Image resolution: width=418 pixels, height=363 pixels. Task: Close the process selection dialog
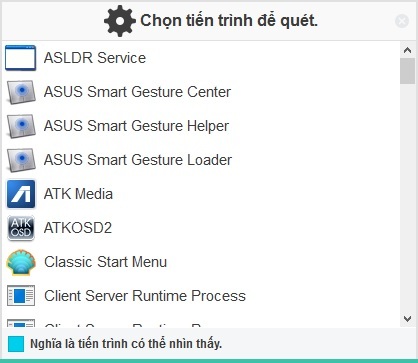402,21
